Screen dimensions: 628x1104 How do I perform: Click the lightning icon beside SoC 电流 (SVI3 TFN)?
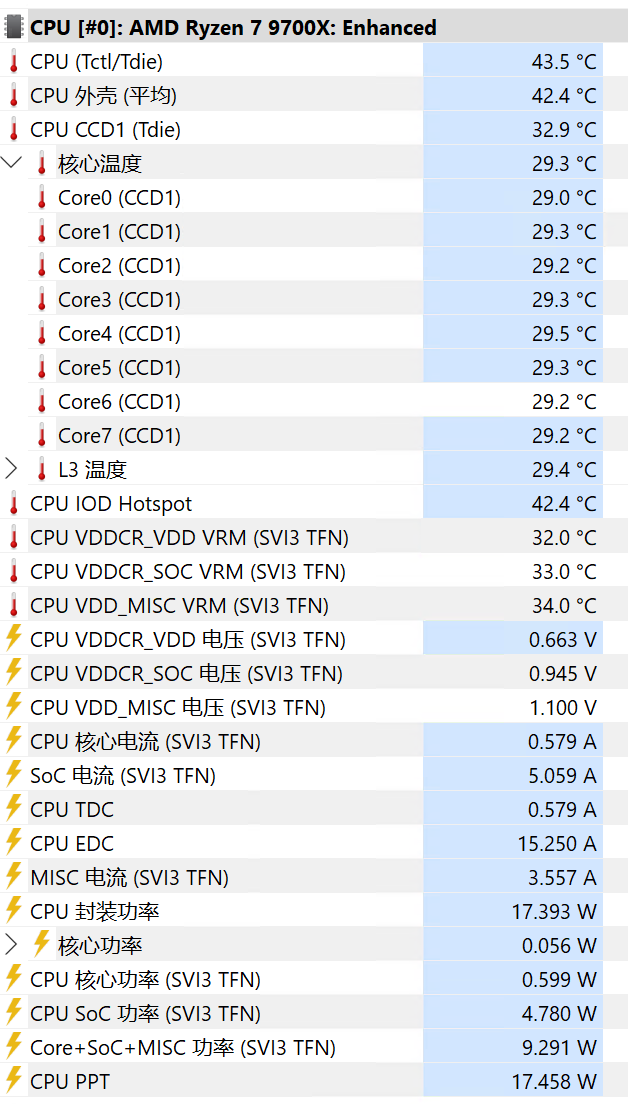(13, 775)
